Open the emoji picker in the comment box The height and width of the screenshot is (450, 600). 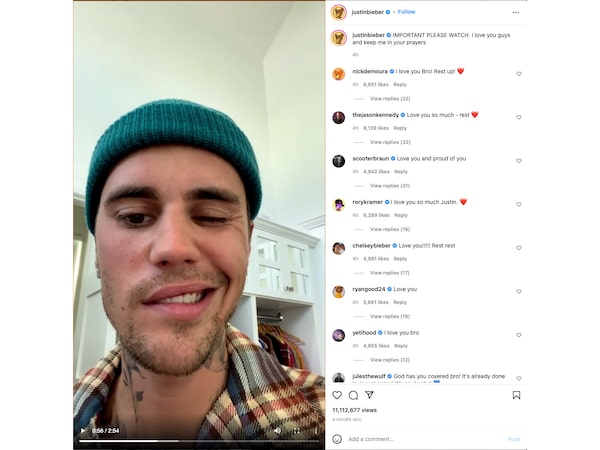pos(337,439)
